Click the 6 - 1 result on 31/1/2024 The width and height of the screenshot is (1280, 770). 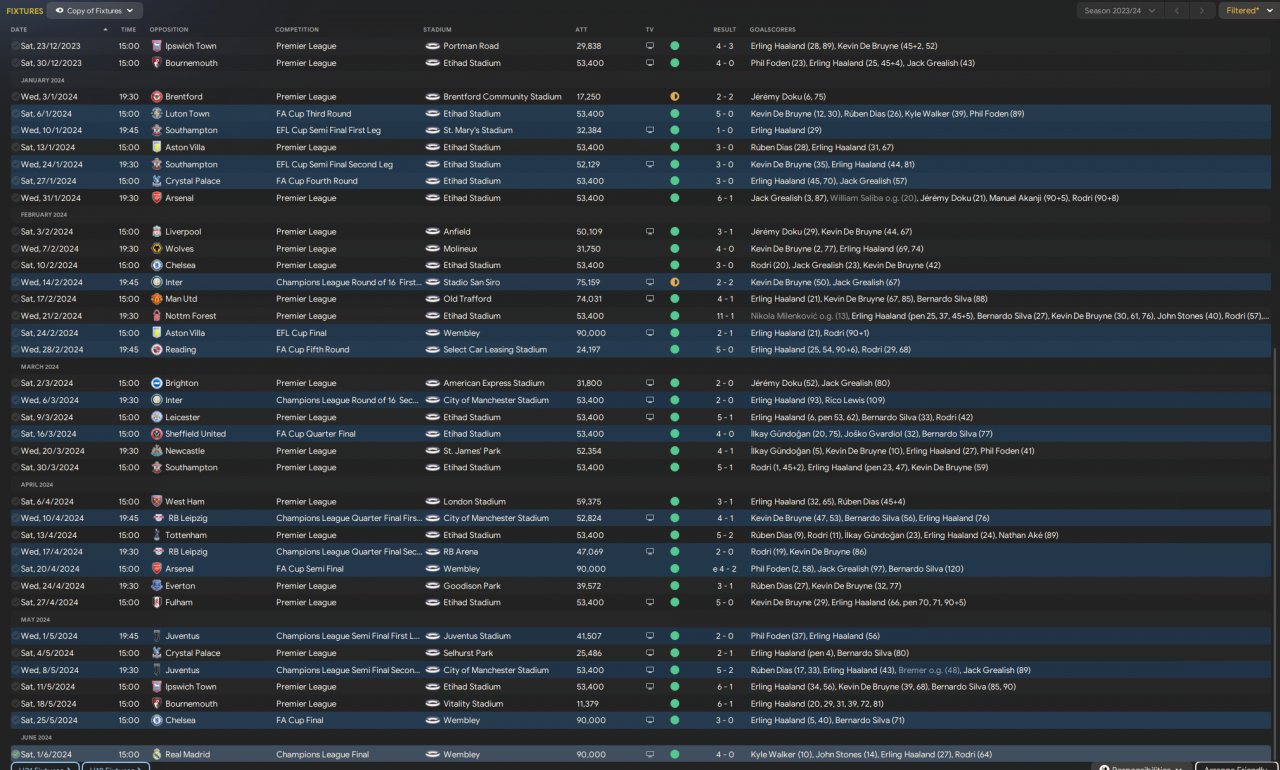pos(725,198)
